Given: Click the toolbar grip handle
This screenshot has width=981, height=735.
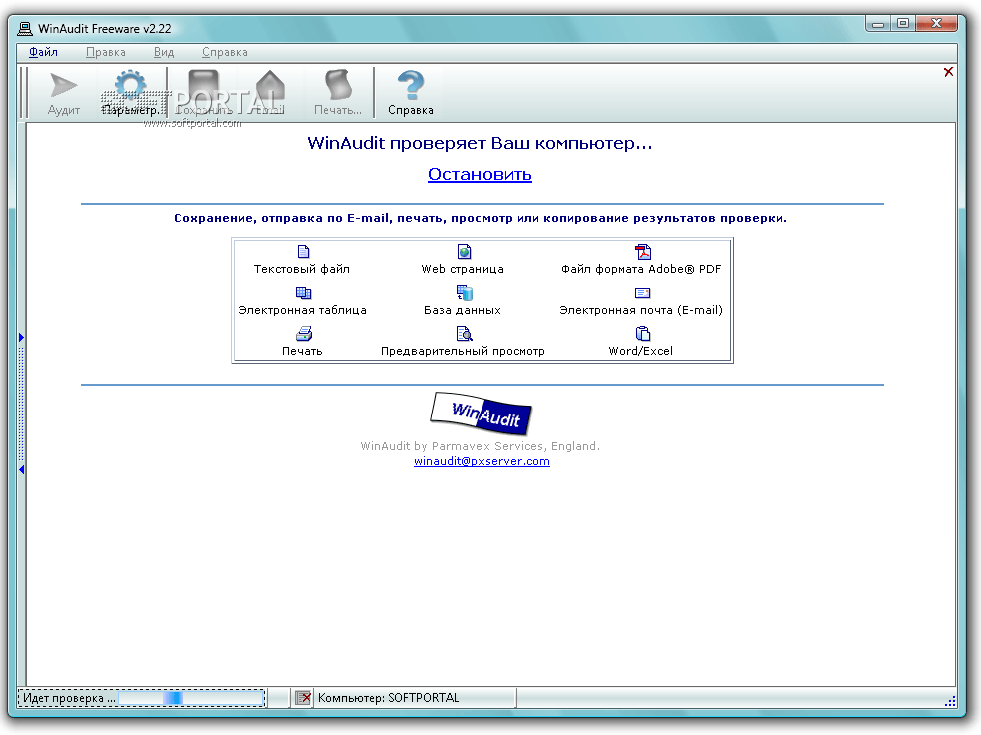Looking at the screenshot, I should click(x=24, y=93).
